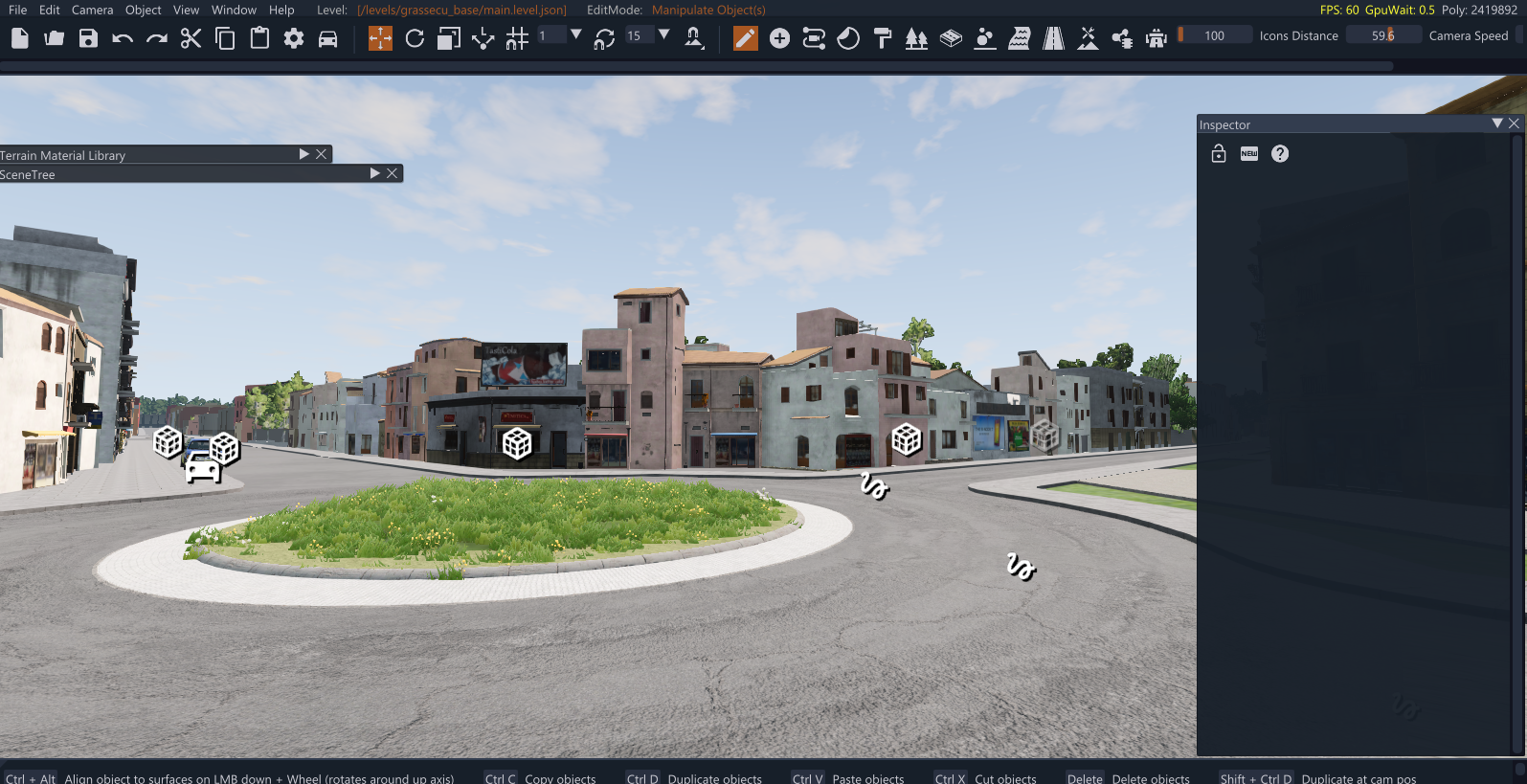Viewport: 1527px width, 784px height.
Task: Redo the last undone action
Action: (157, 38)
